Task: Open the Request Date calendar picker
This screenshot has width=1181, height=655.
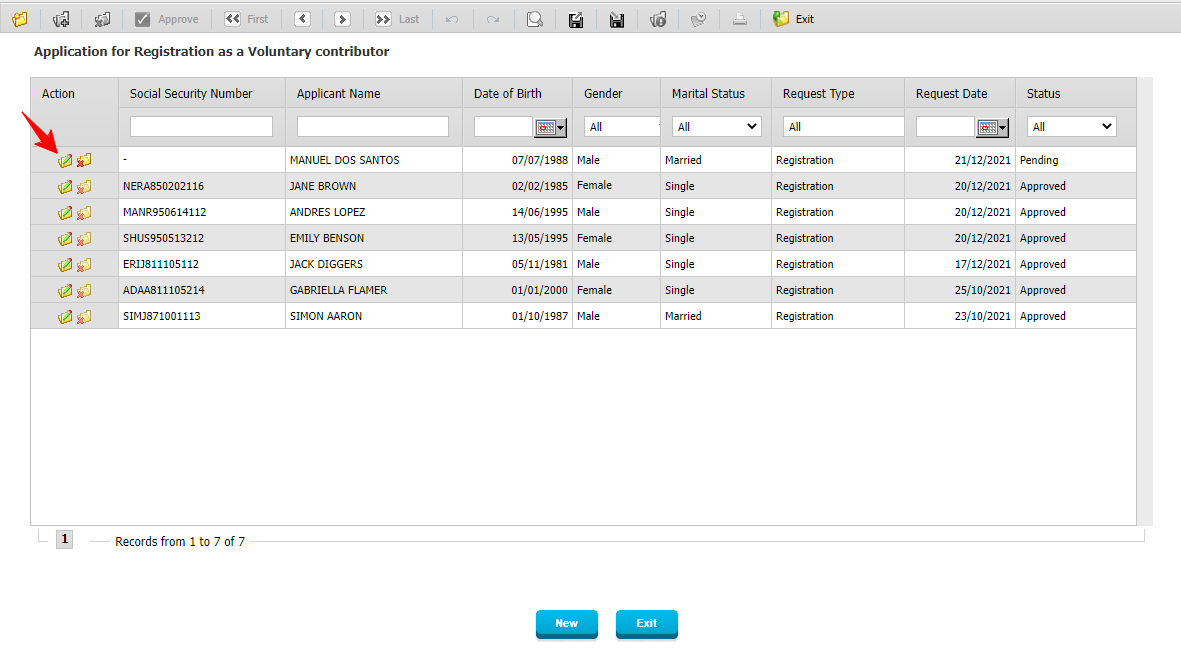Action: (x=993, y=127)
